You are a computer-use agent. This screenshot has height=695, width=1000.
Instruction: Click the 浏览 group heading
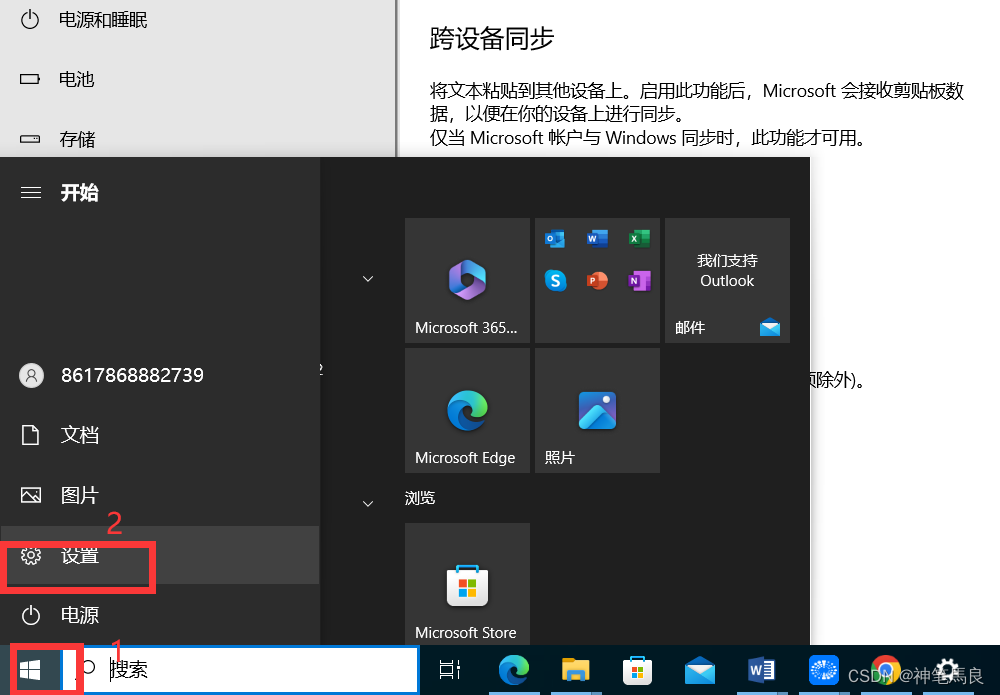[420, 498]
